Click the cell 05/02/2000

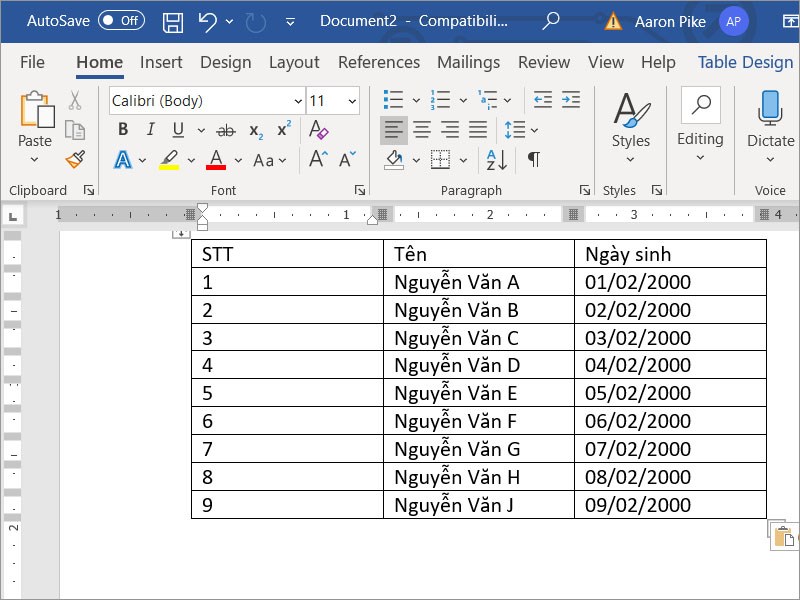tap(670, 393)
